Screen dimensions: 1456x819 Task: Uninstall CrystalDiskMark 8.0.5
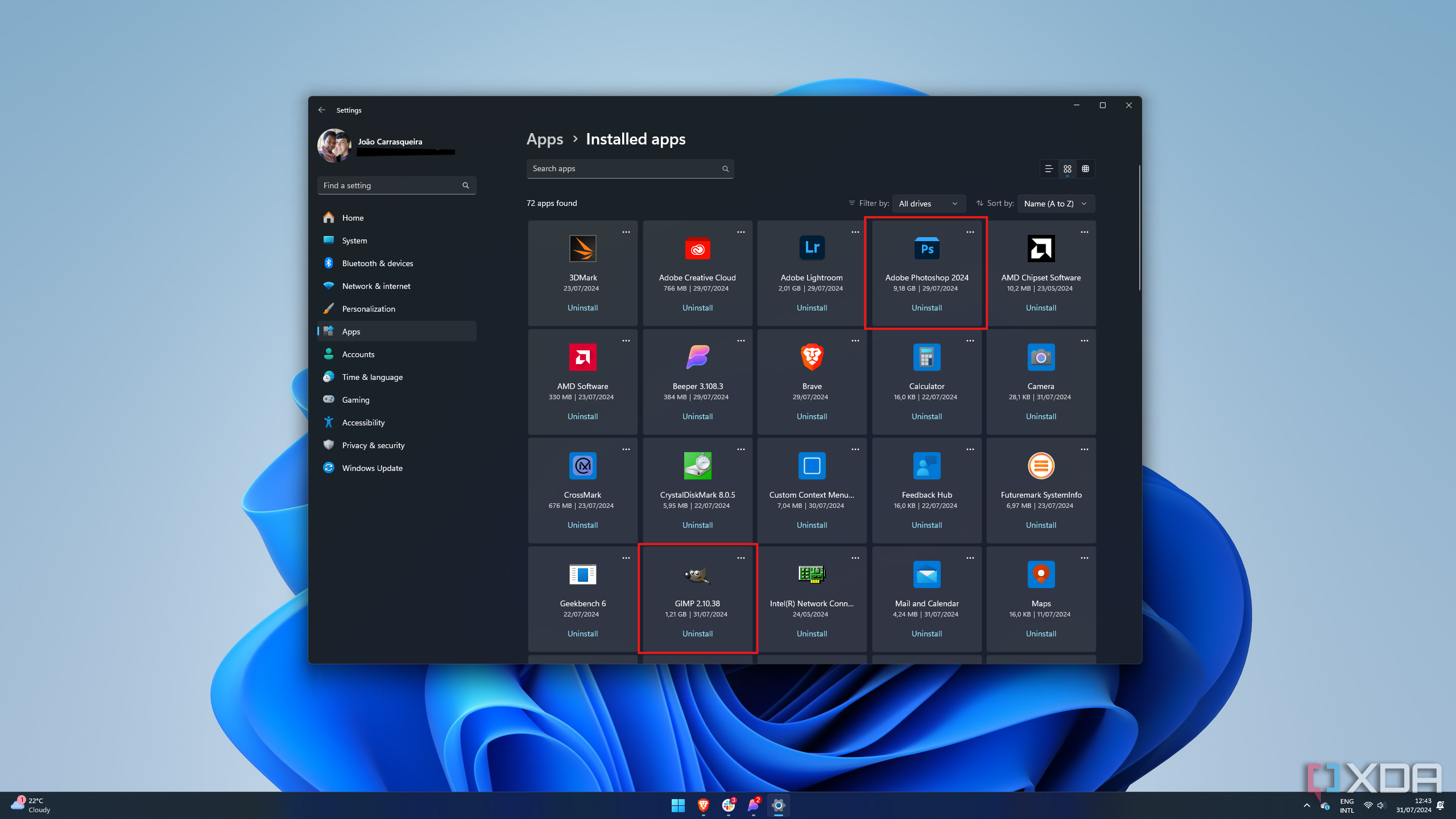pyautogui.click(x=697, y=525)
